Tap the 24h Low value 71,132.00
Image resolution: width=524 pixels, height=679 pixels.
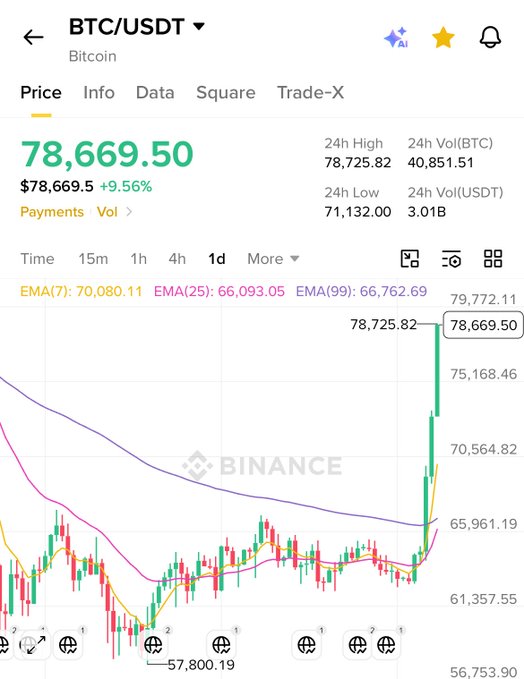(358, 212)
